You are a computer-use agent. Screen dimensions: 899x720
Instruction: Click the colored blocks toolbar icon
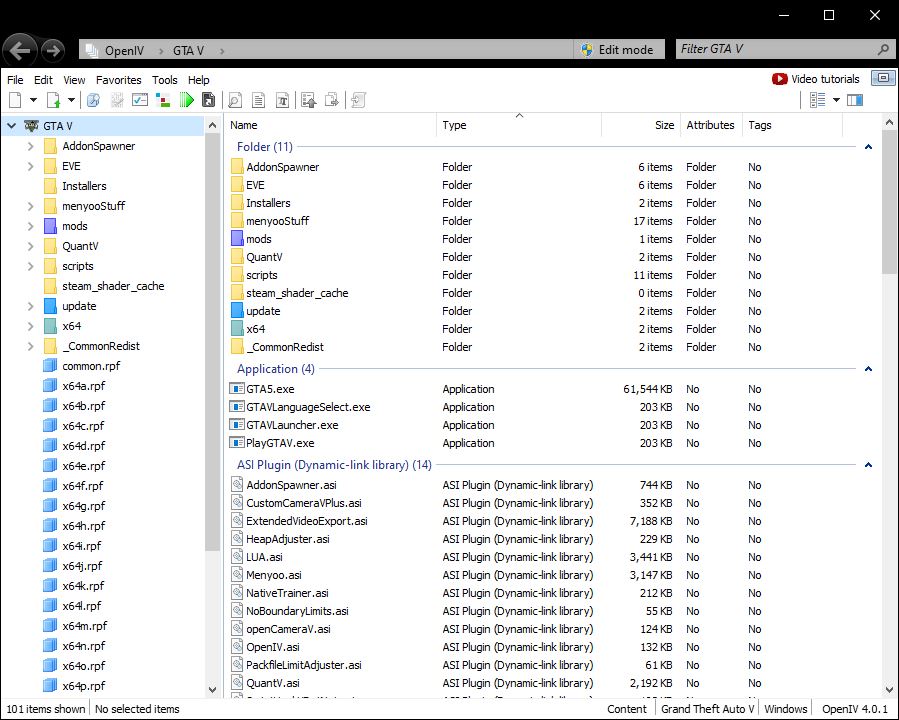pos(163,100)
